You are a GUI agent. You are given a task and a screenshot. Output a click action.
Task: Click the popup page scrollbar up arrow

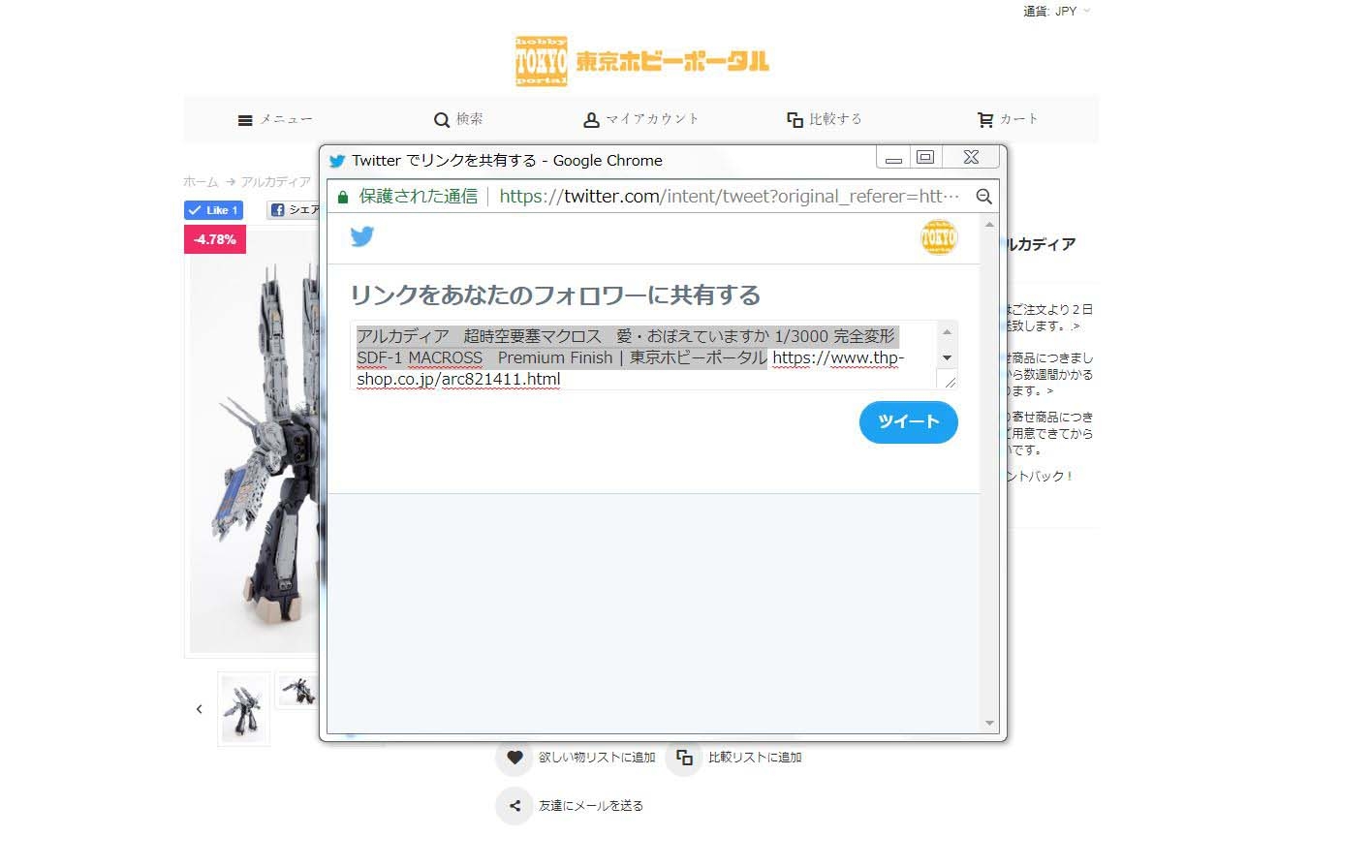point(989,225)
